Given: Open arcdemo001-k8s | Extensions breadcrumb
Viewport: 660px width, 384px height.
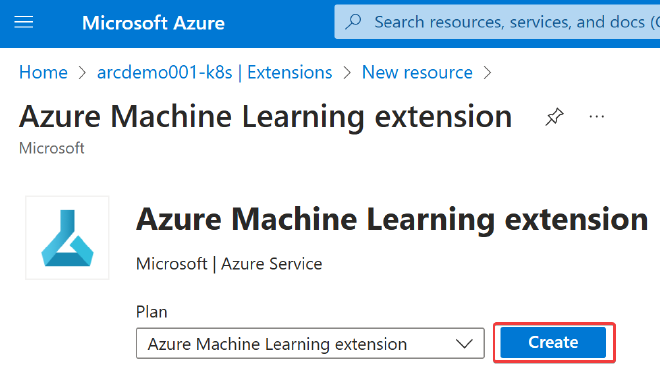Looking at the screenshot, I should click(215, 72).
